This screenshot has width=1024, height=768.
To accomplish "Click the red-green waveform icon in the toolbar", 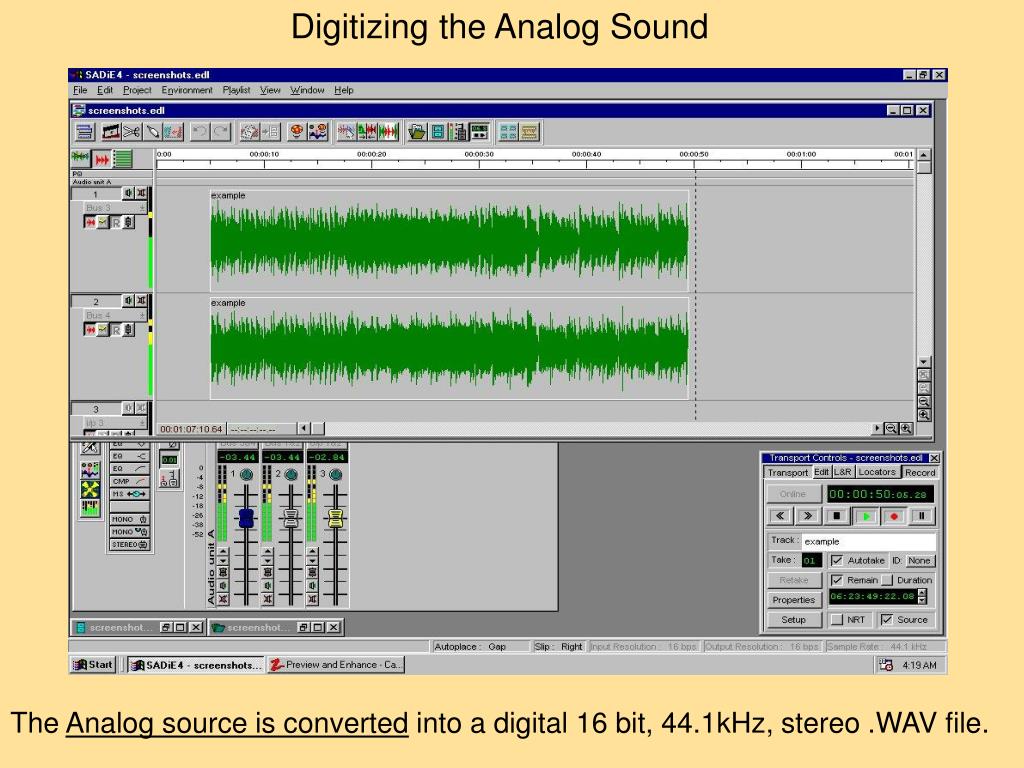I will [x=389, y=132].
